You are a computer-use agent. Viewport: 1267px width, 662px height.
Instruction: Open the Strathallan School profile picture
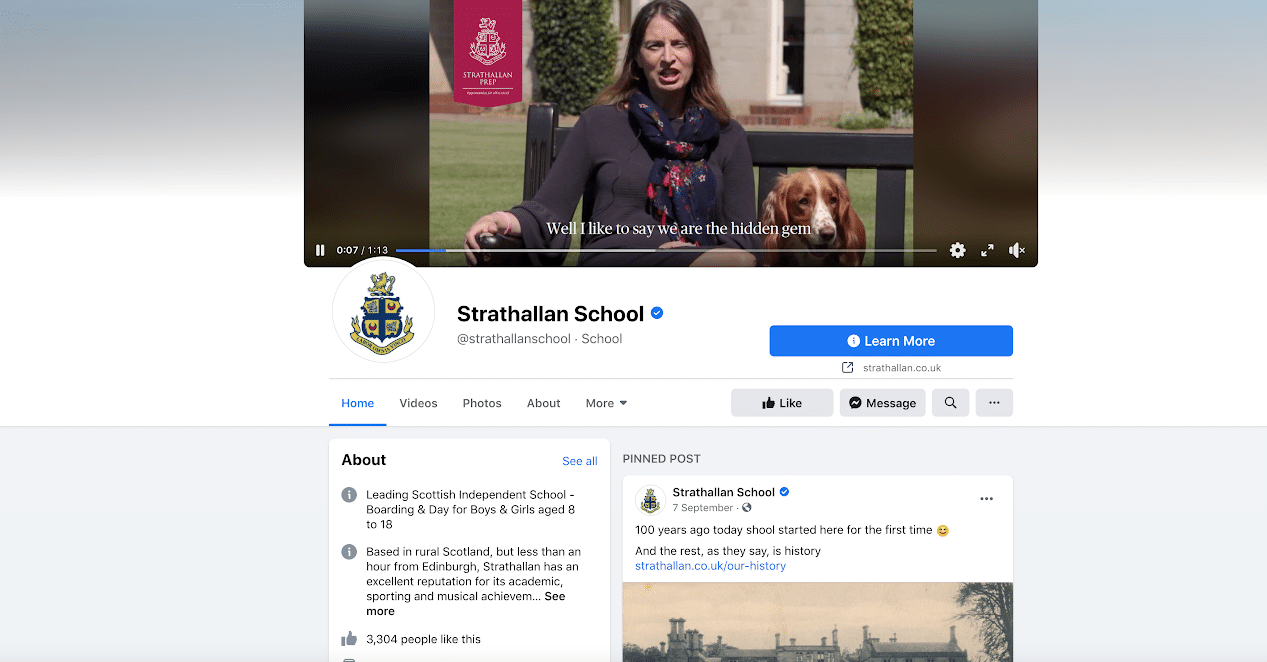click(383, 310)
